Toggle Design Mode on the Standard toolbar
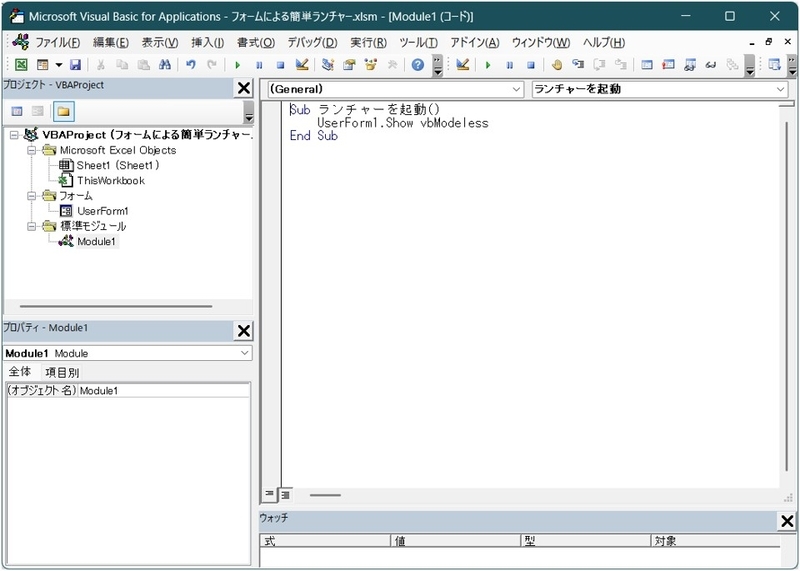 (x=302, y=65)
